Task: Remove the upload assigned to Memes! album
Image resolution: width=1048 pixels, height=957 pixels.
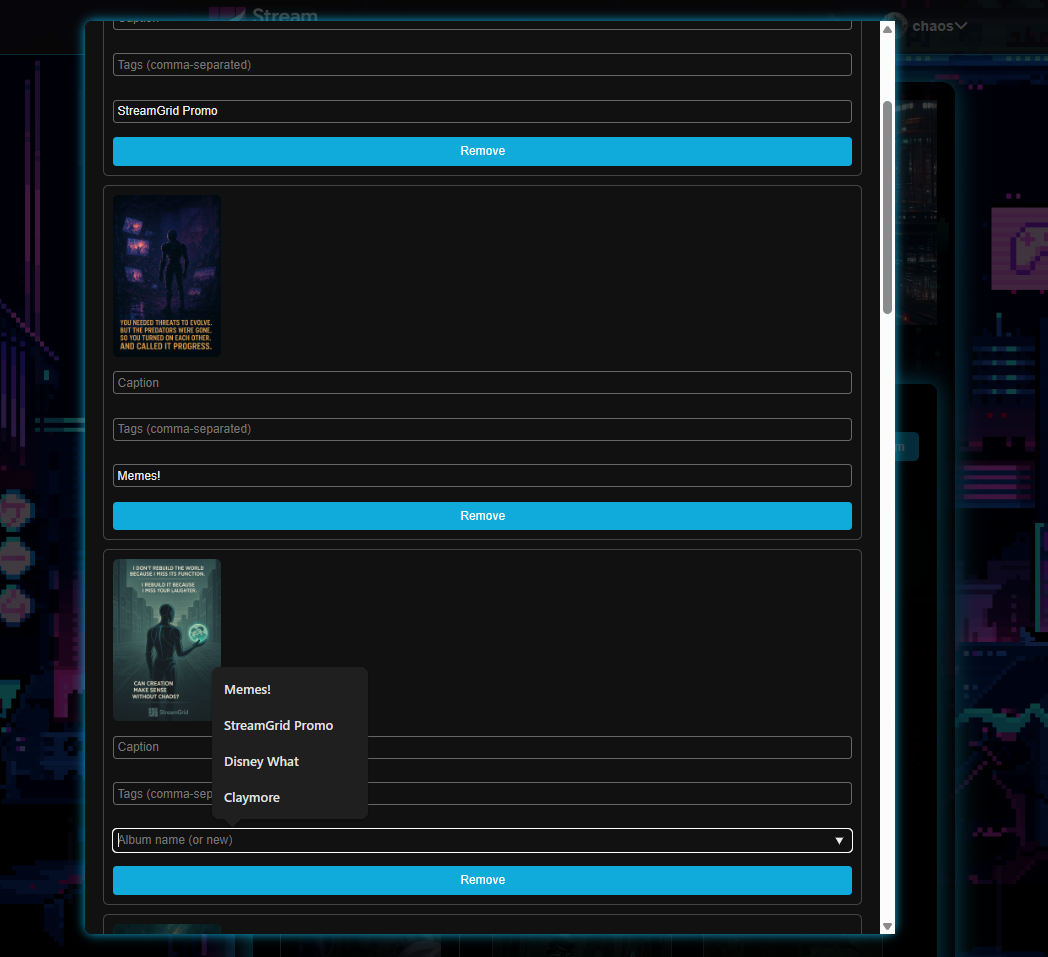Action: [x=482, y=516]
